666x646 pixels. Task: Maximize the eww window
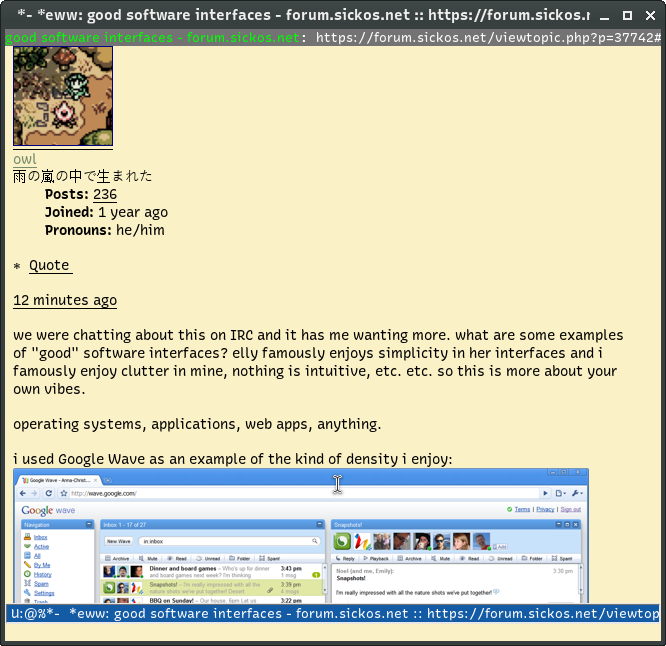point(627,16)
